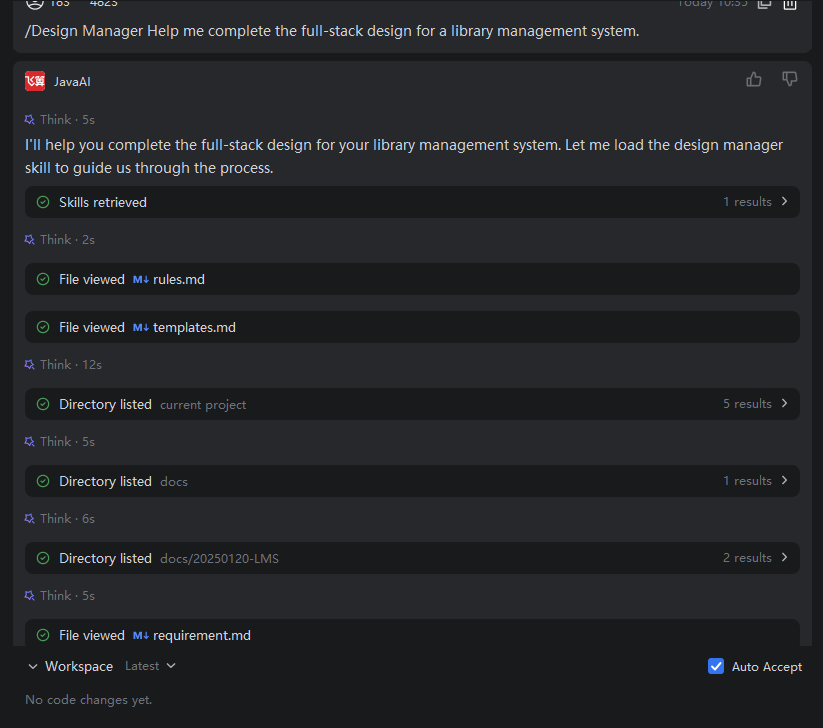This screenshot has height=728, width=823.
Task: Uncheck the Auto Accept checkbox
Action: pyautogui.click(x=716, y=666)
